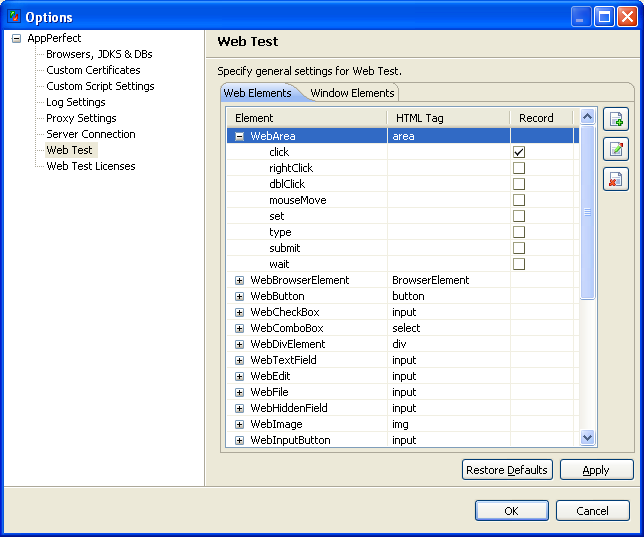Select Web Test Licenses tree item

[90, 166]
